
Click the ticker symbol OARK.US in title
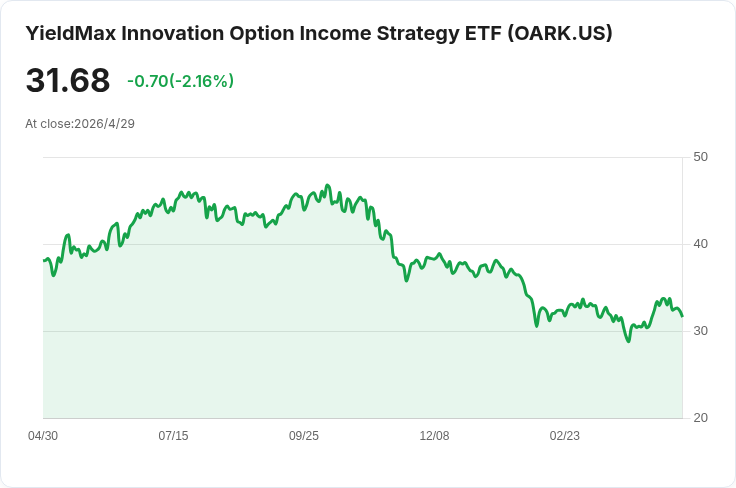[560, 34]
